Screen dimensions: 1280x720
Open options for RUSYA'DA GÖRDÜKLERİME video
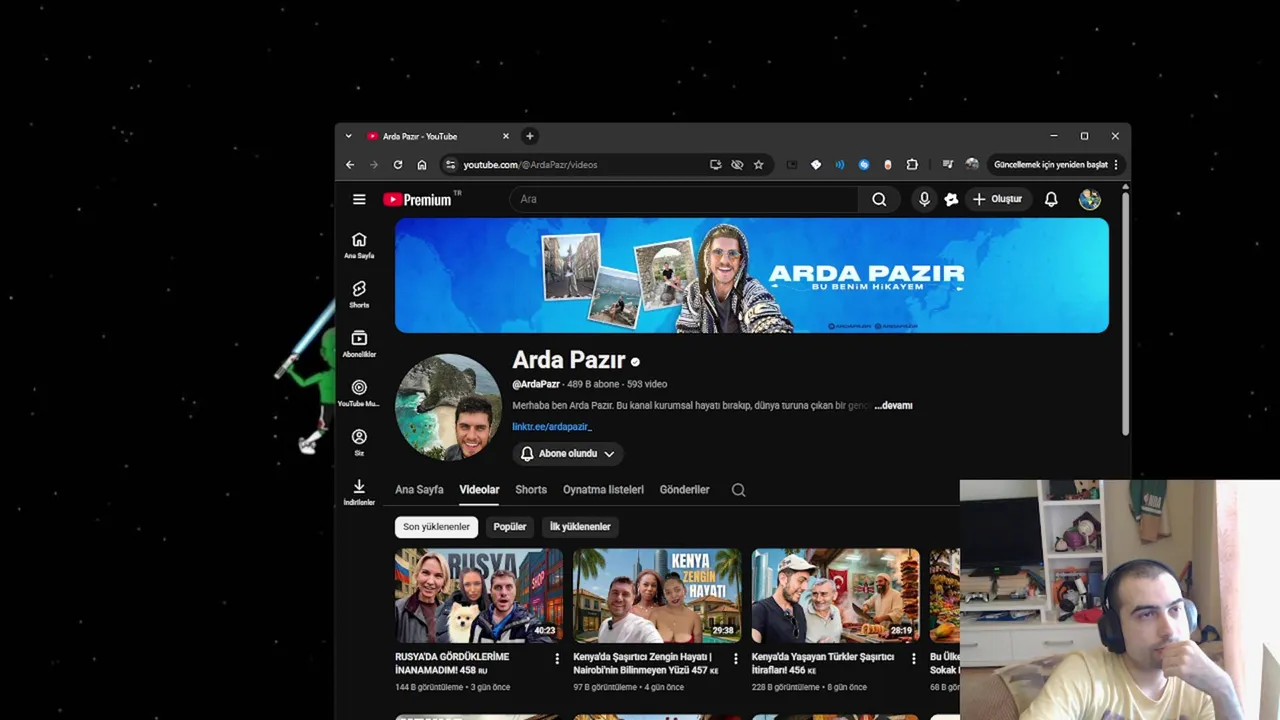click(x=557, y=659)
